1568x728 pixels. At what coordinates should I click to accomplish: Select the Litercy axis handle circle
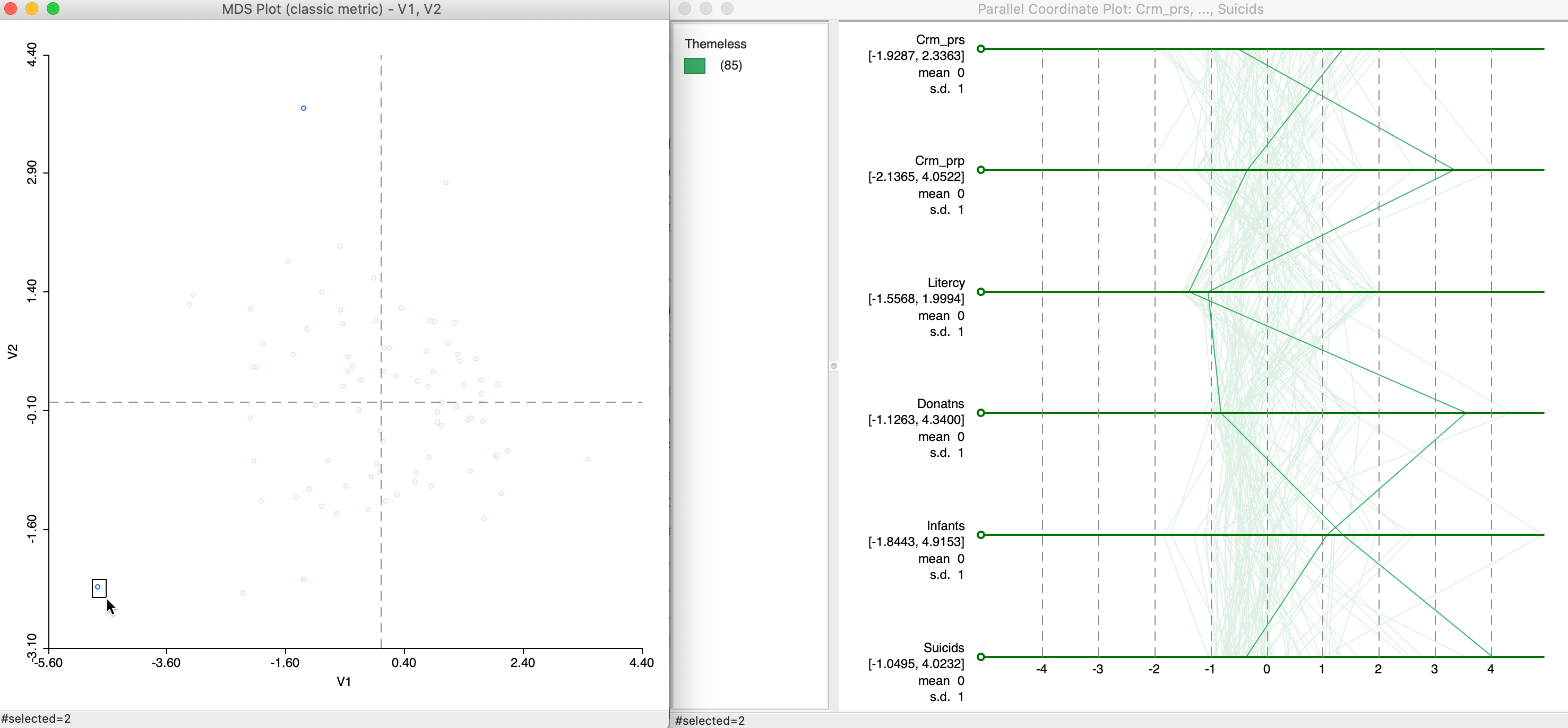[980, 292]
